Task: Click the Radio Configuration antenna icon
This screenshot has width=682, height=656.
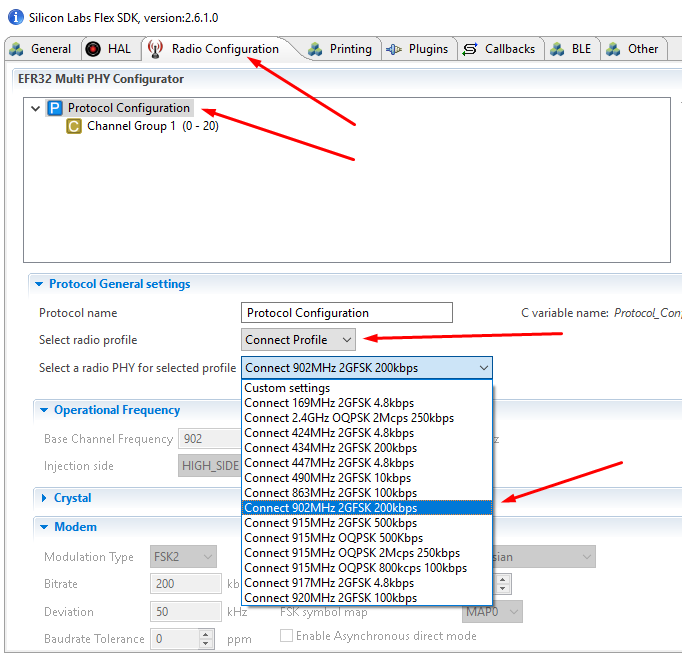Action: (155, 49)
